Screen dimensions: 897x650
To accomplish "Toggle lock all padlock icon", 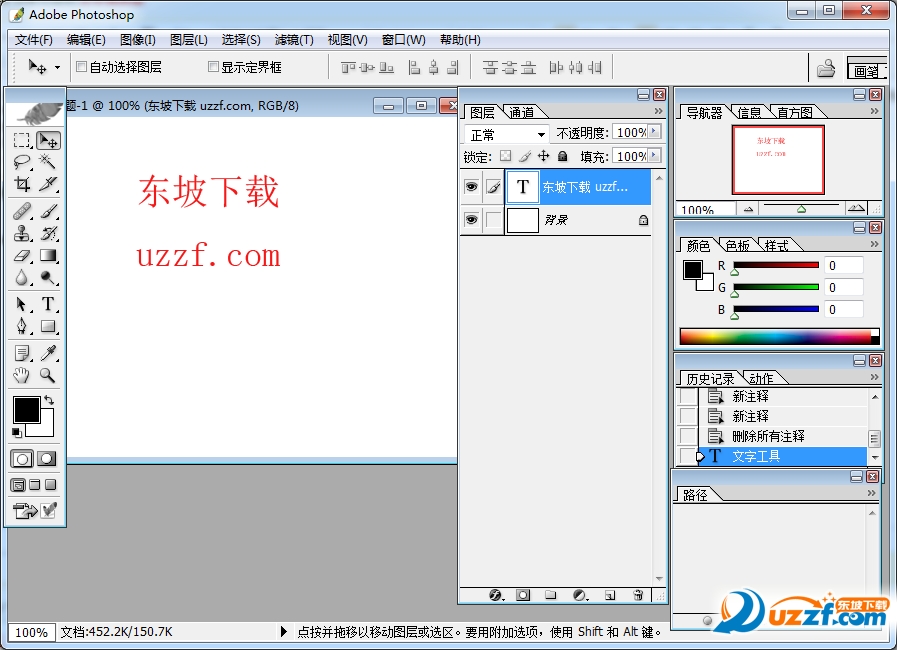I will [x=563, y=156].
